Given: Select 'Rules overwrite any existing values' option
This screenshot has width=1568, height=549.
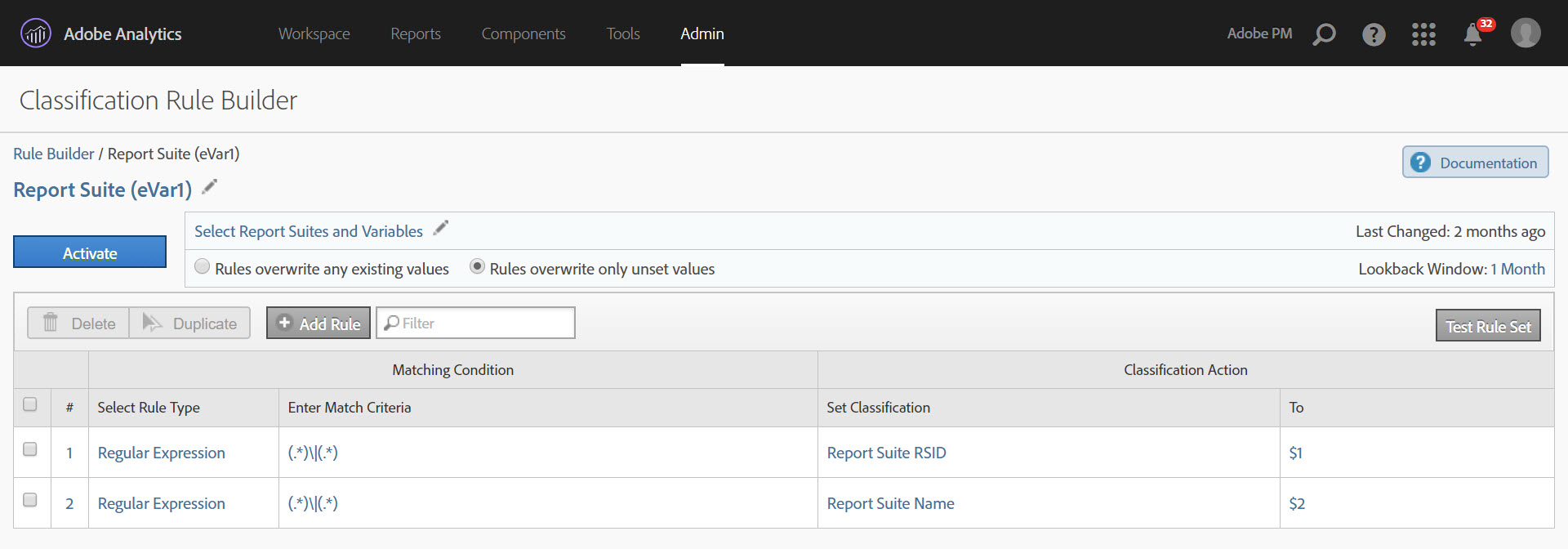Looking at the screenshot, I should click(x=203, y=267).
